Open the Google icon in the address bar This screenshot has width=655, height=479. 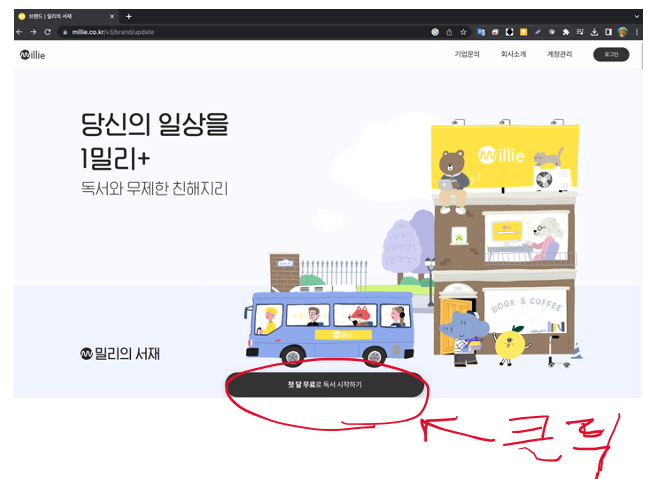click(435, 32)
